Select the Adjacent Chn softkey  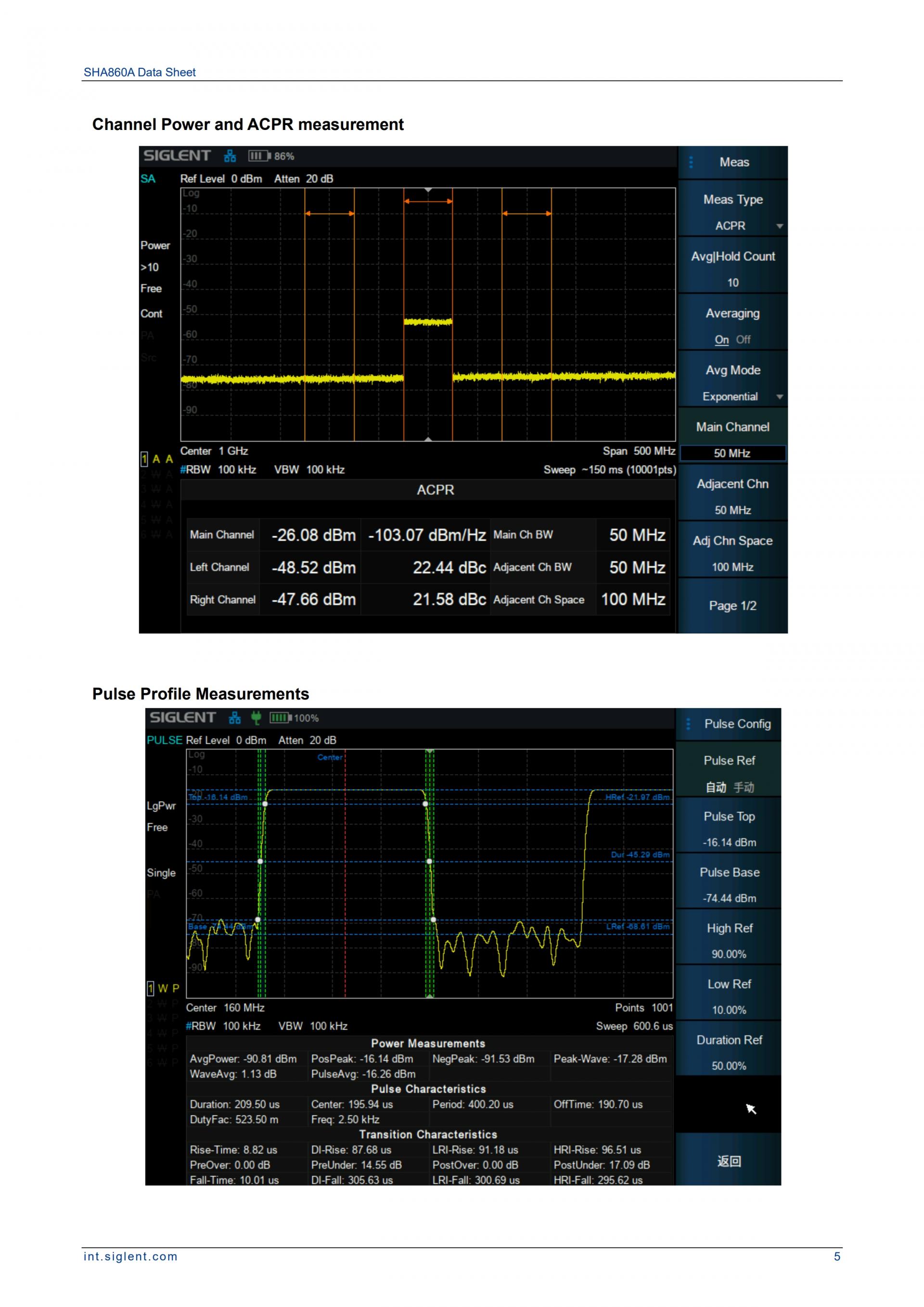pyautogui.click(x=732, y=496)
